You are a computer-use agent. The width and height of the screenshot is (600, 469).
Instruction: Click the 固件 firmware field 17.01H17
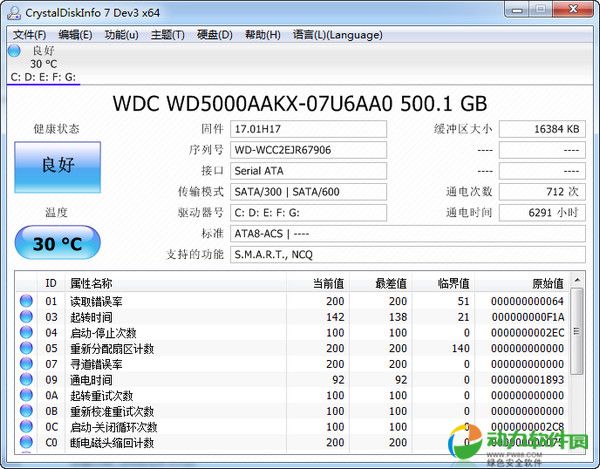coord(308,129)
